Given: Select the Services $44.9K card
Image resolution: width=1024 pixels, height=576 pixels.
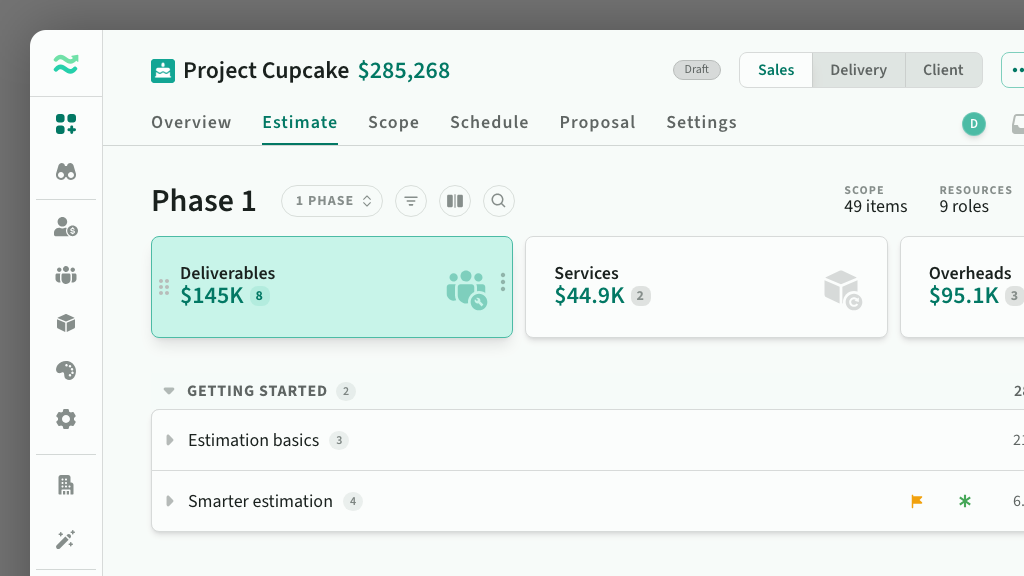Looking at the screenshot, I should pos(706,287).
